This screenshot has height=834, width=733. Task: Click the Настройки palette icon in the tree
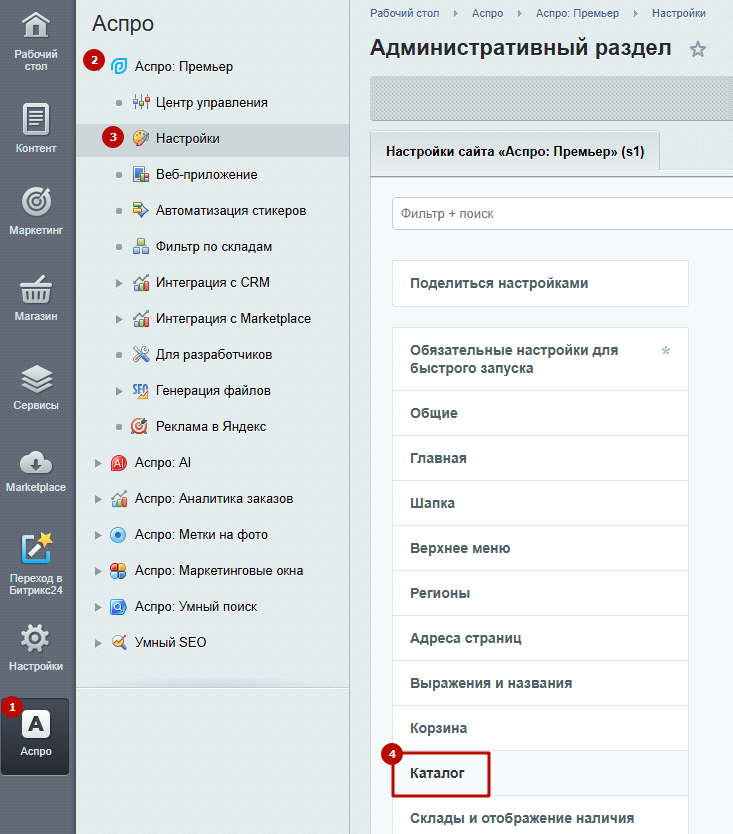pyautogui.click(x=140, y=138)
